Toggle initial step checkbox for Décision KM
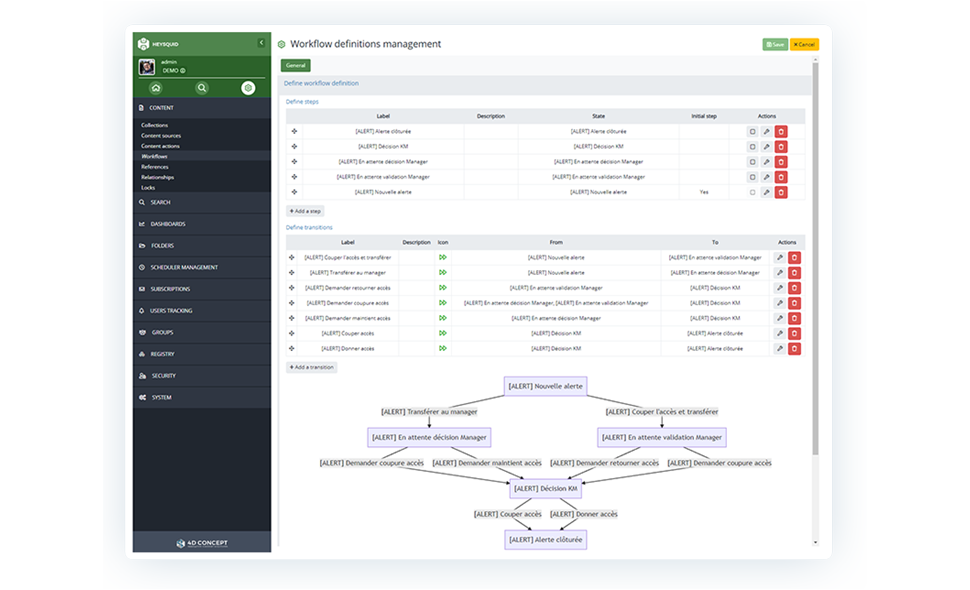Image resolution: width=970 pixels, height=590 pixels. click(752, 147)
